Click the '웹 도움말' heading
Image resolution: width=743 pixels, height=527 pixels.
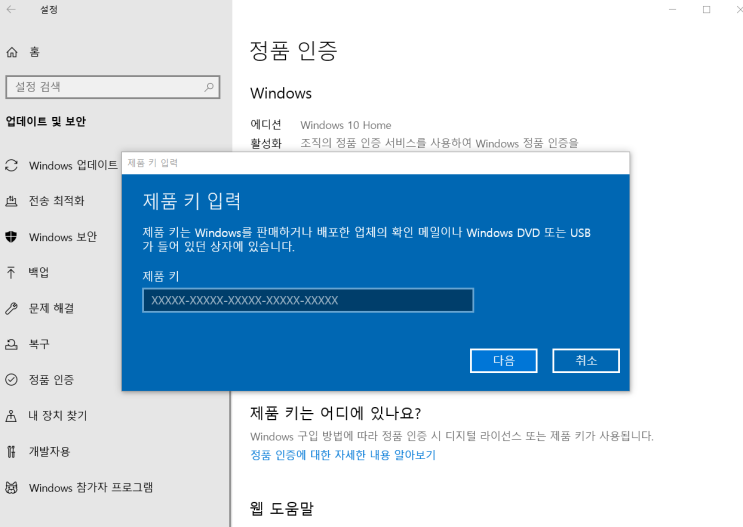[282, 509]
